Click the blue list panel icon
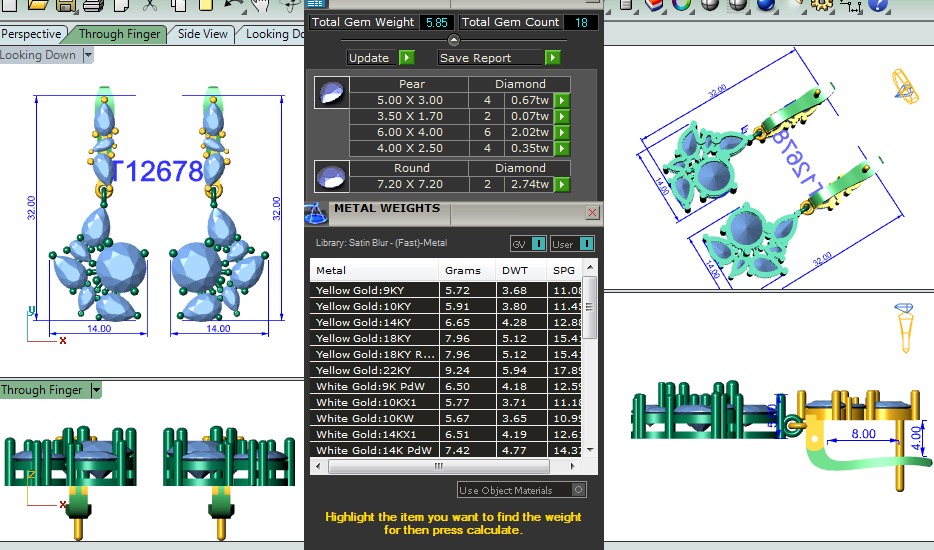 (316, 4)
